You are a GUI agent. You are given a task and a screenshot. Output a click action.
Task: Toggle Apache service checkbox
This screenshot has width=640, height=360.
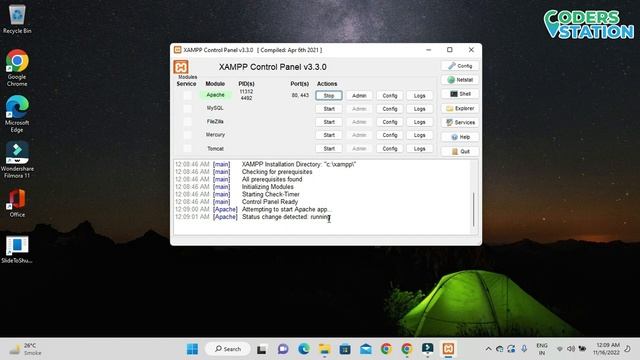pyautogui.click(x=187, y=96)
